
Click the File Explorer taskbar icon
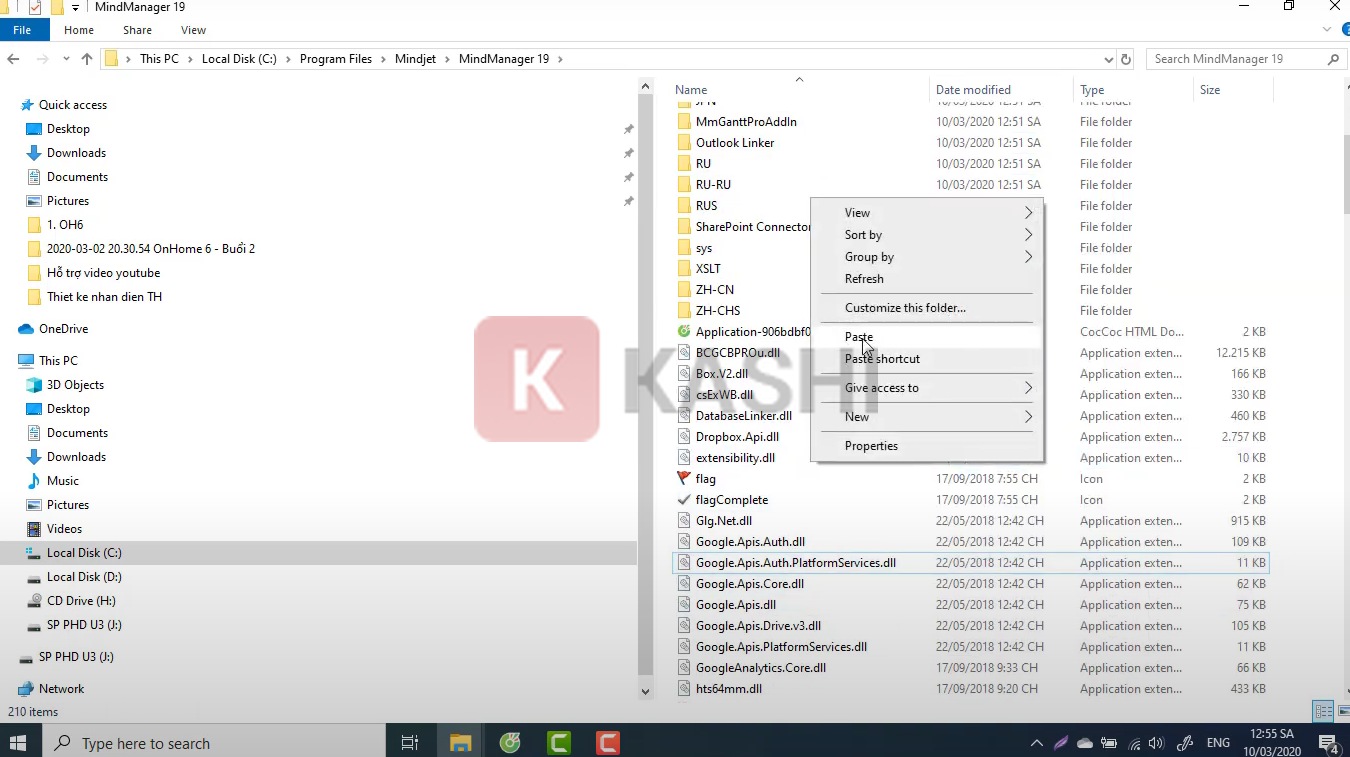tap(460, 743)
